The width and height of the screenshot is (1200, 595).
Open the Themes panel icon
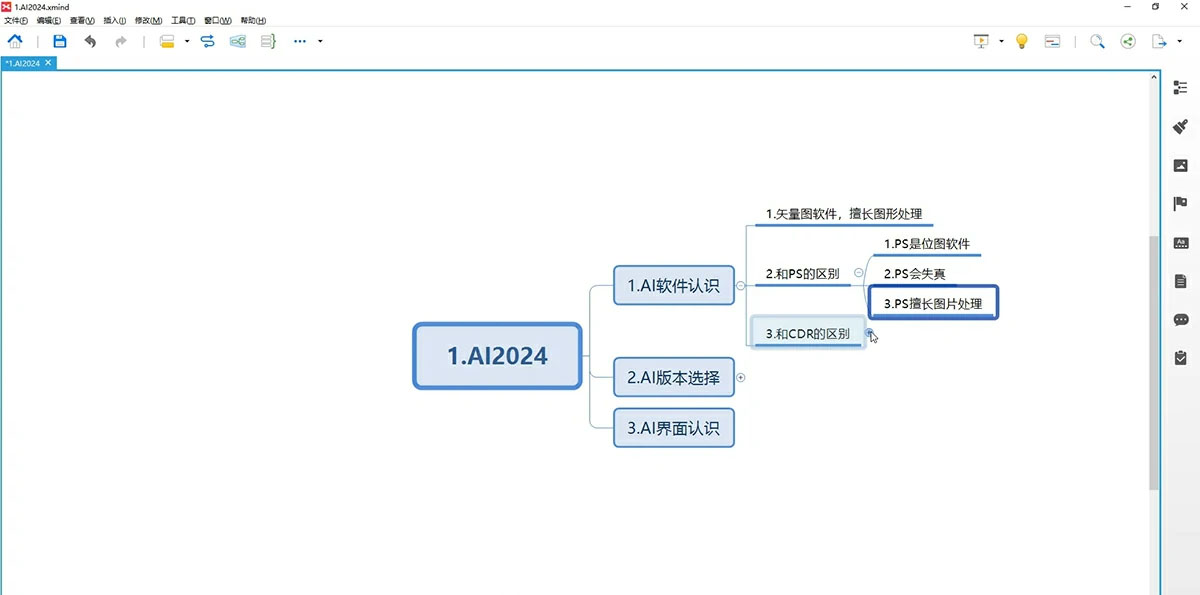(1181, 242)
